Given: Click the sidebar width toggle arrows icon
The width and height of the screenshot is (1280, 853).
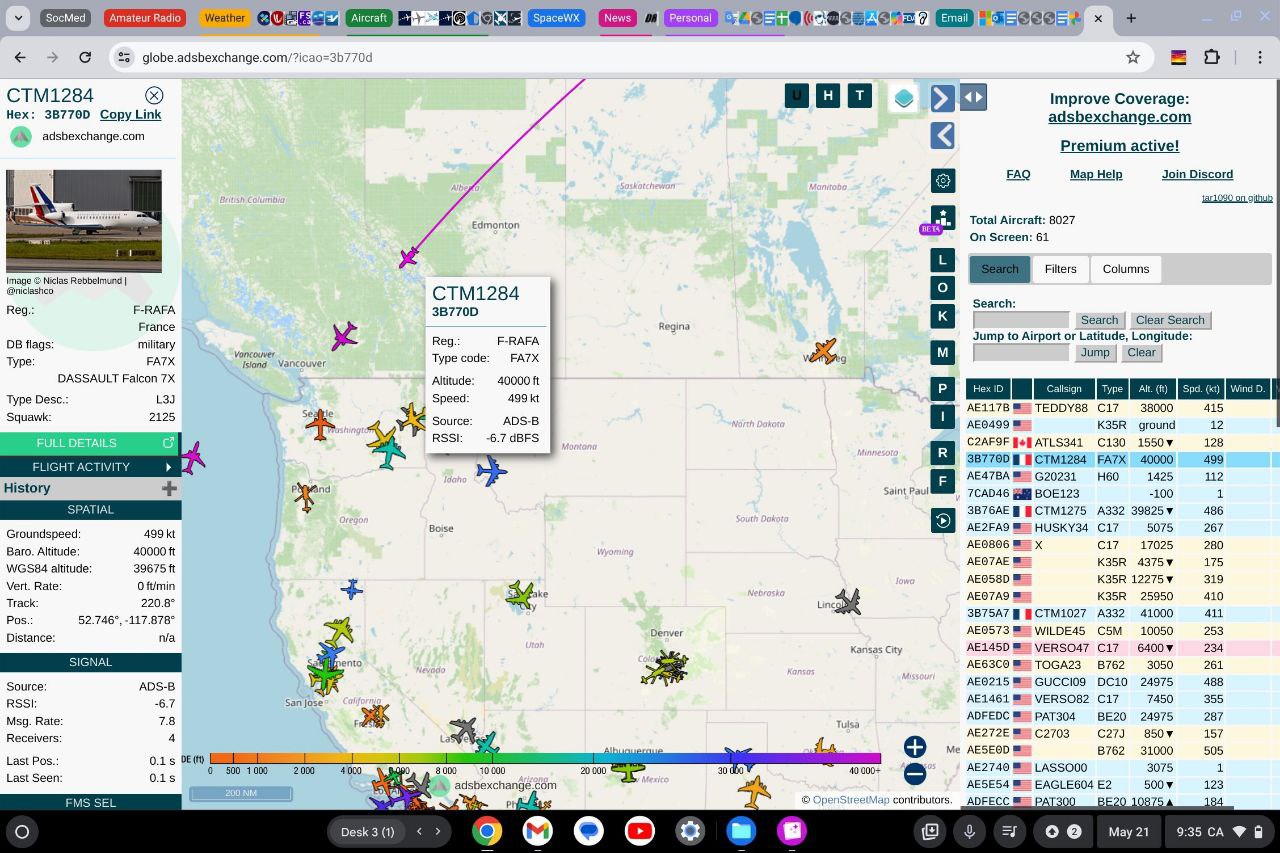Looking at the screenshot, I should pyautogui.click(x=973, y=97).
